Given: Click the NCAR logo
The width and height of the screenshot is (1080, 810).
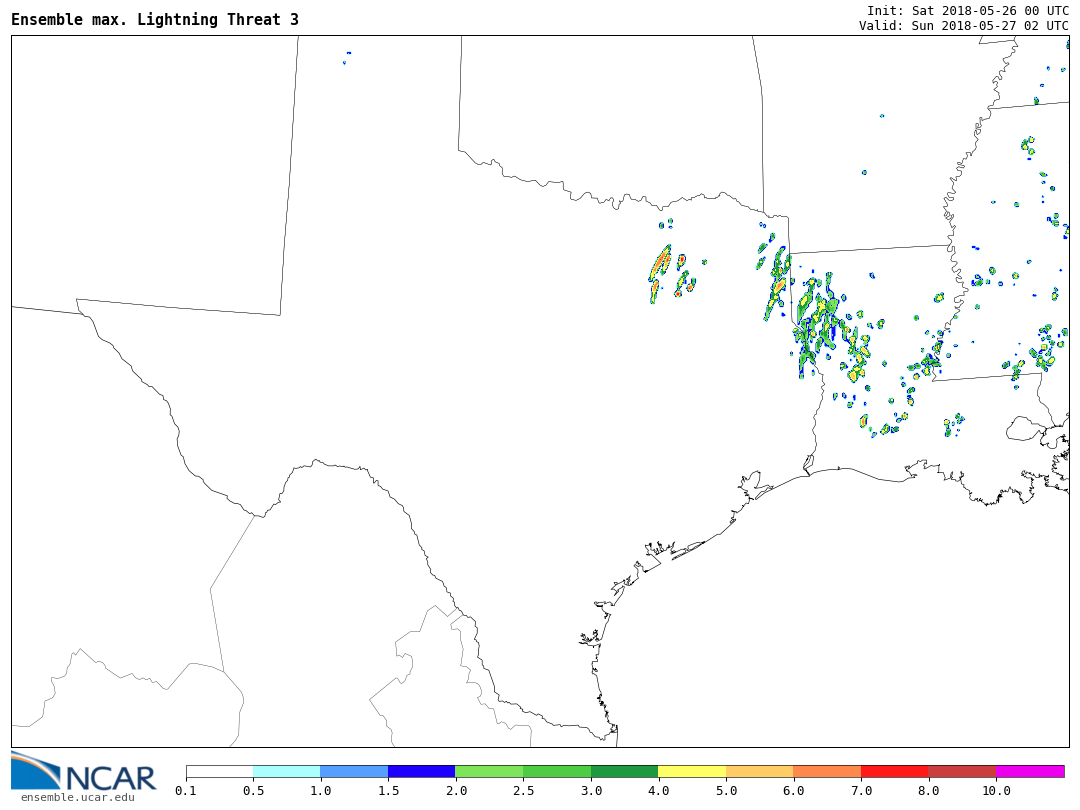Looking at the screenshot, I should pos(83,771).
